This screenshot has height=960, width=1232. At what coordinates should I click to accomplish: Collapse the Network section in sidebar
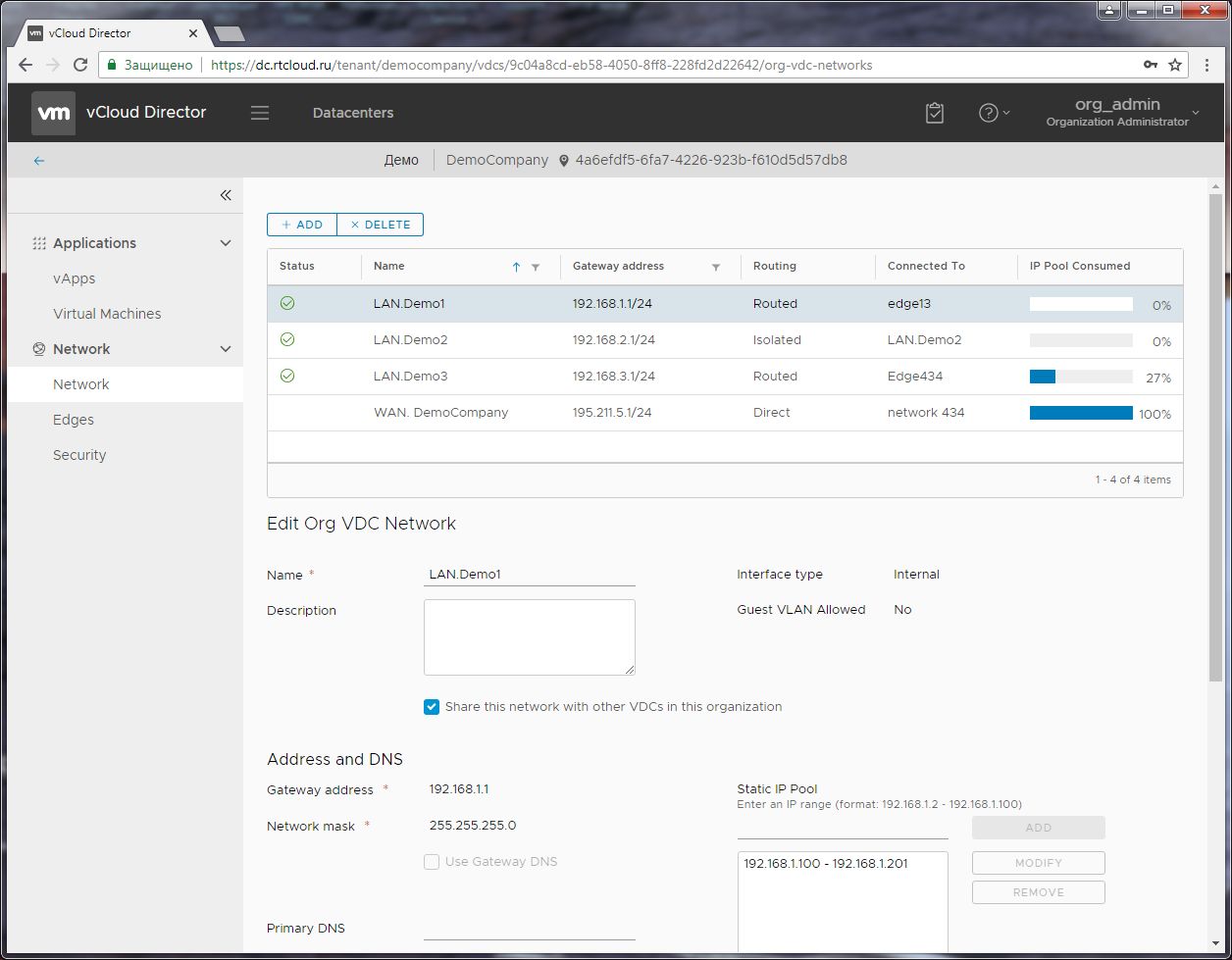pos(226,349)
